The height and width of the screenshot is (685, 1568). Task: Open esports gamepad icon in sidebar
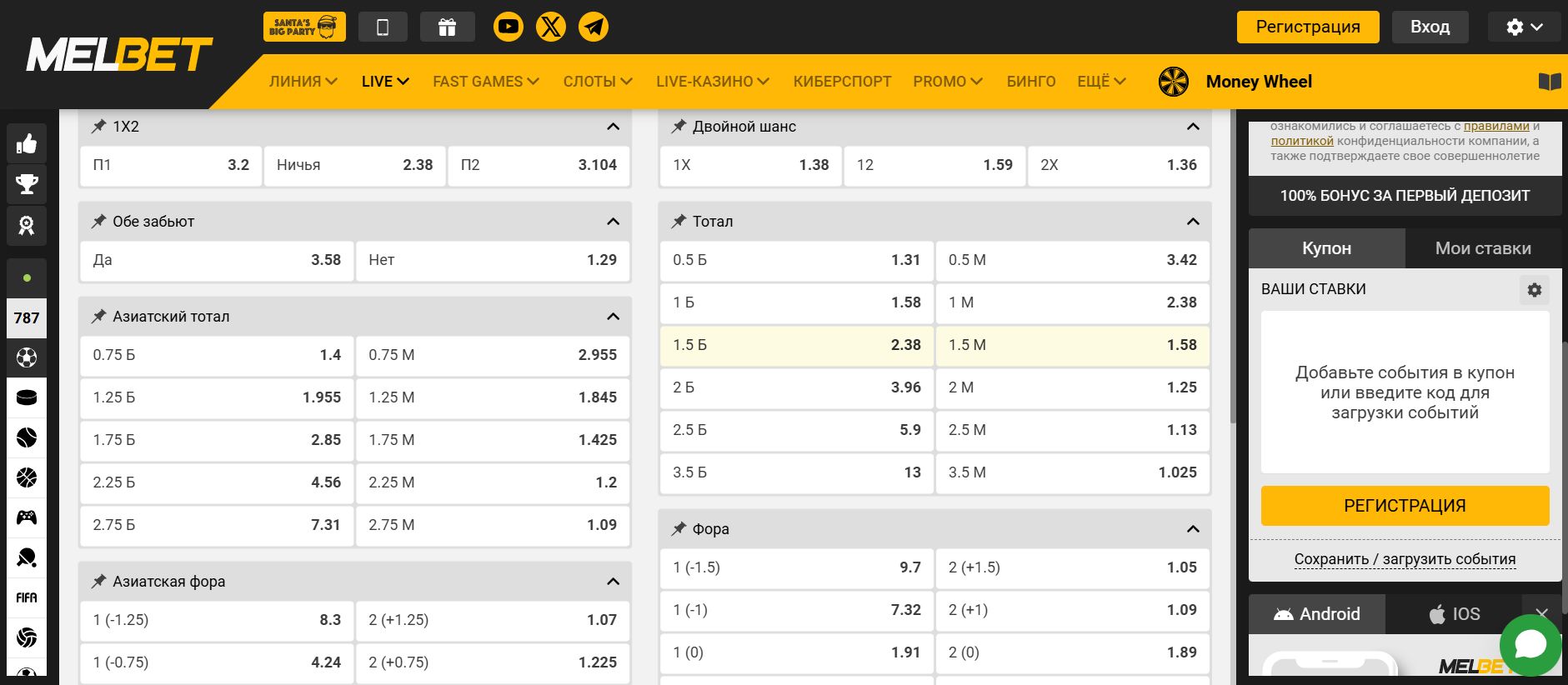(27, 517)
